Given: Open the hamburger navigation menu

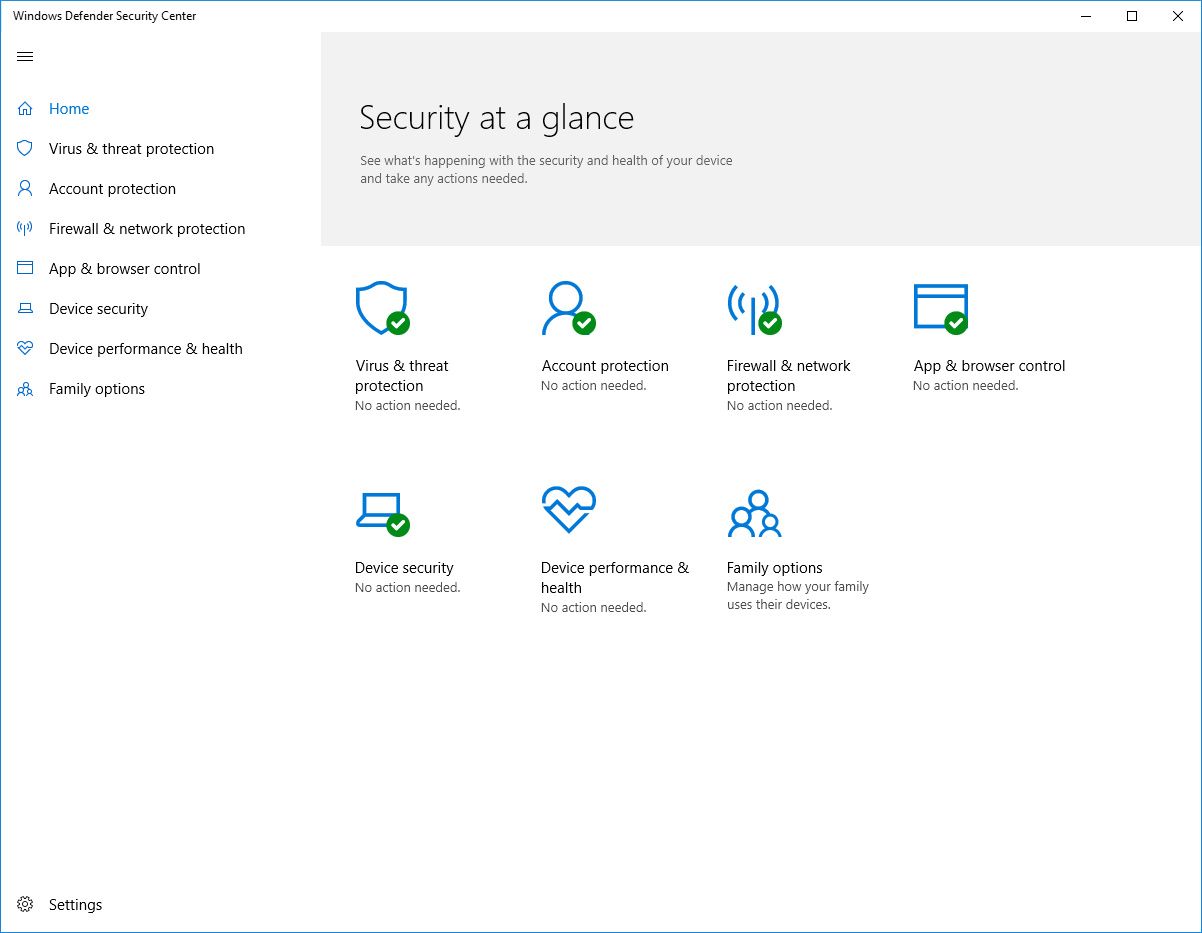Looking at the screenshot, I should (x=25, y=56).
